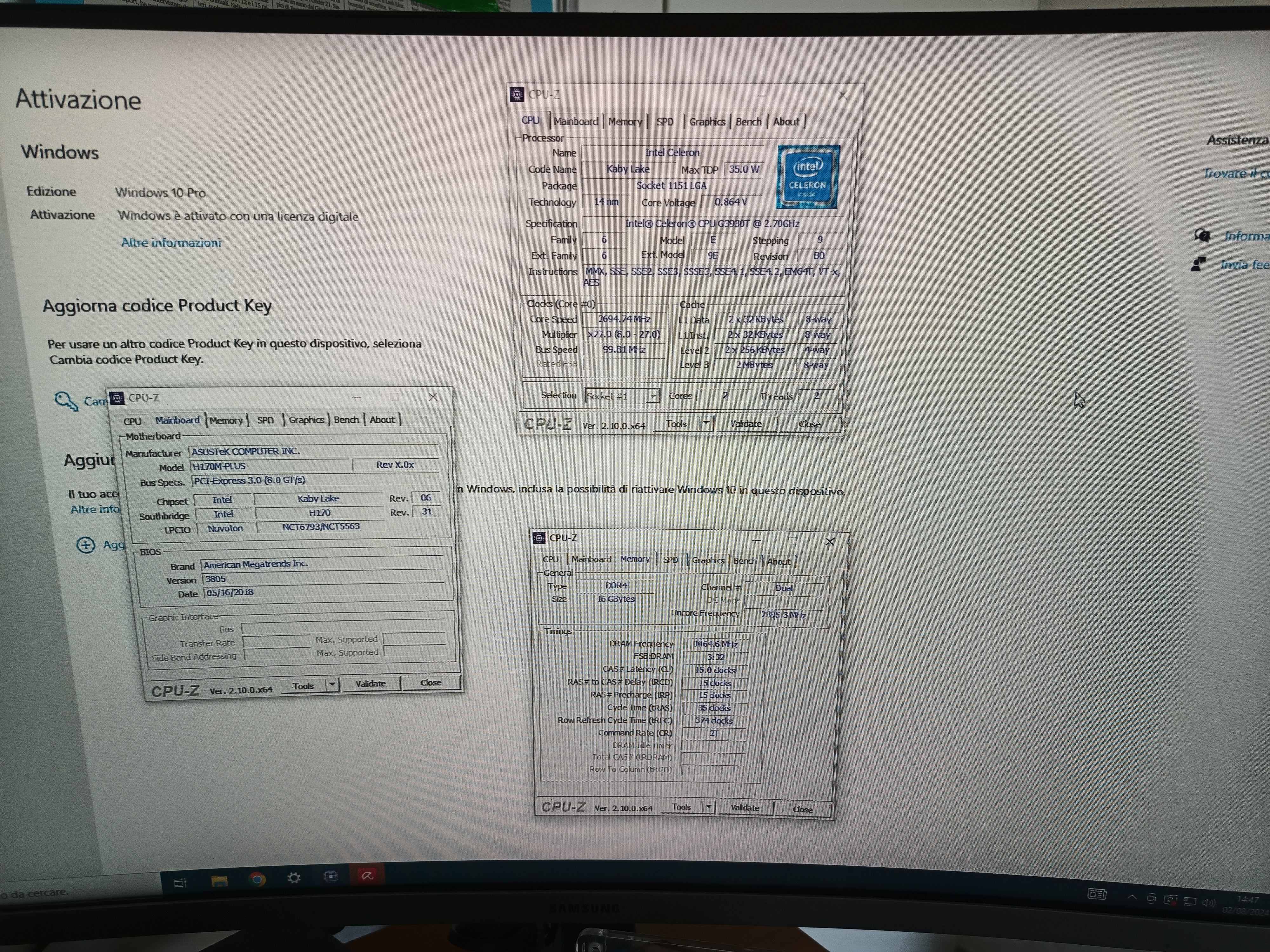Open the Settings gear icon in the taskbar
1270x952 pixels.
294,877
